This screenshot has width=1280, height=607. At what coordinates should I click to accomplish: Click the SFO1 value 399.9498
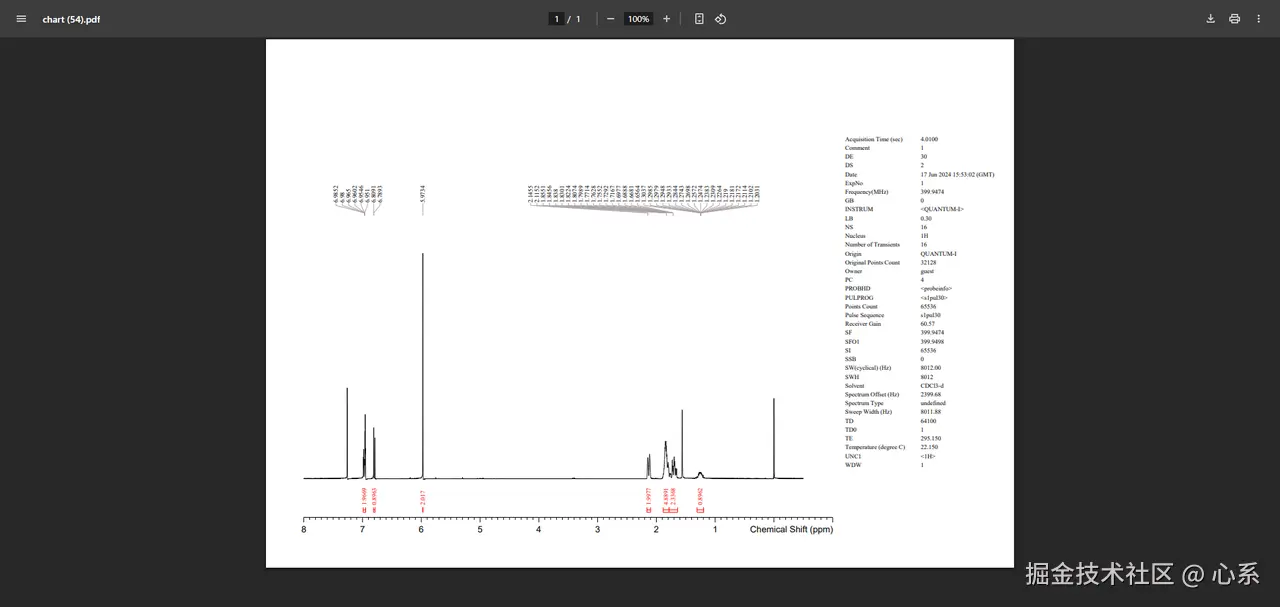tap(932, 342)
